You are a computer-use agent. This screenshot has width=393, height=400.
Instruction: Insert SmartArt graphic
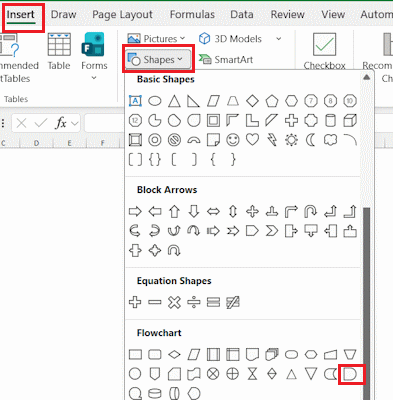click(226, 60)
